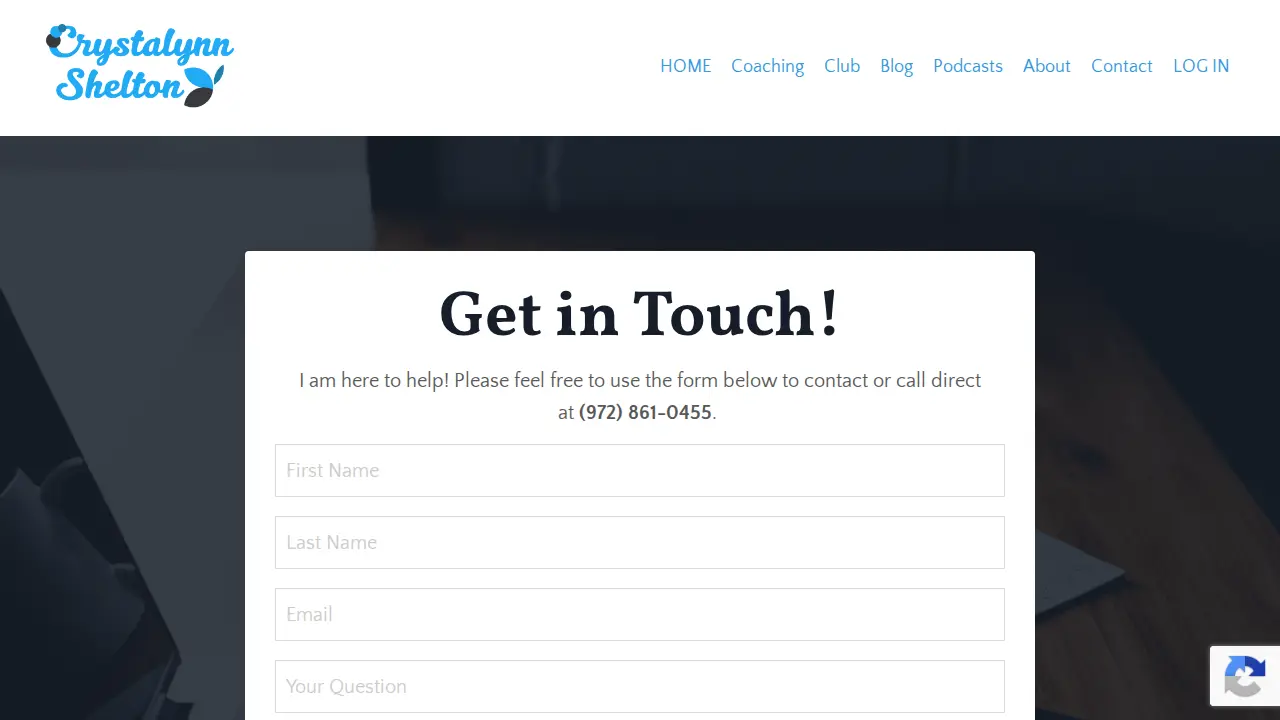
Task: Open the About page
Action: [x=1047, y=66]
